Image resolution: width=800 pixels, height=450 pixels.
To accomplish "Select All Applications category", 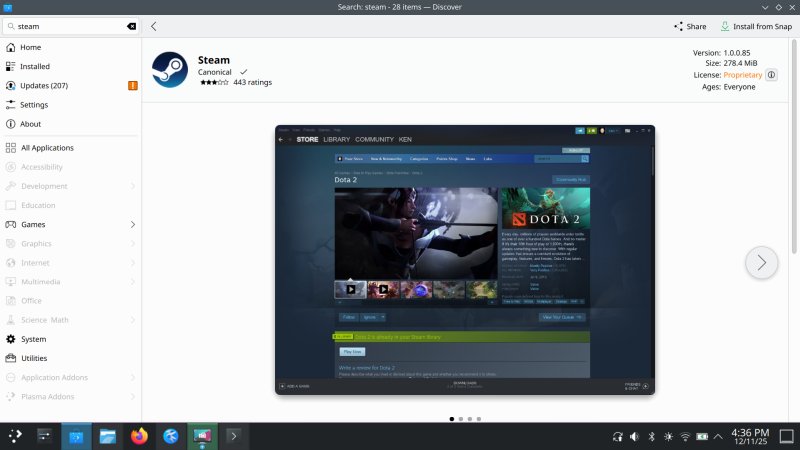I will click(71, 148).
